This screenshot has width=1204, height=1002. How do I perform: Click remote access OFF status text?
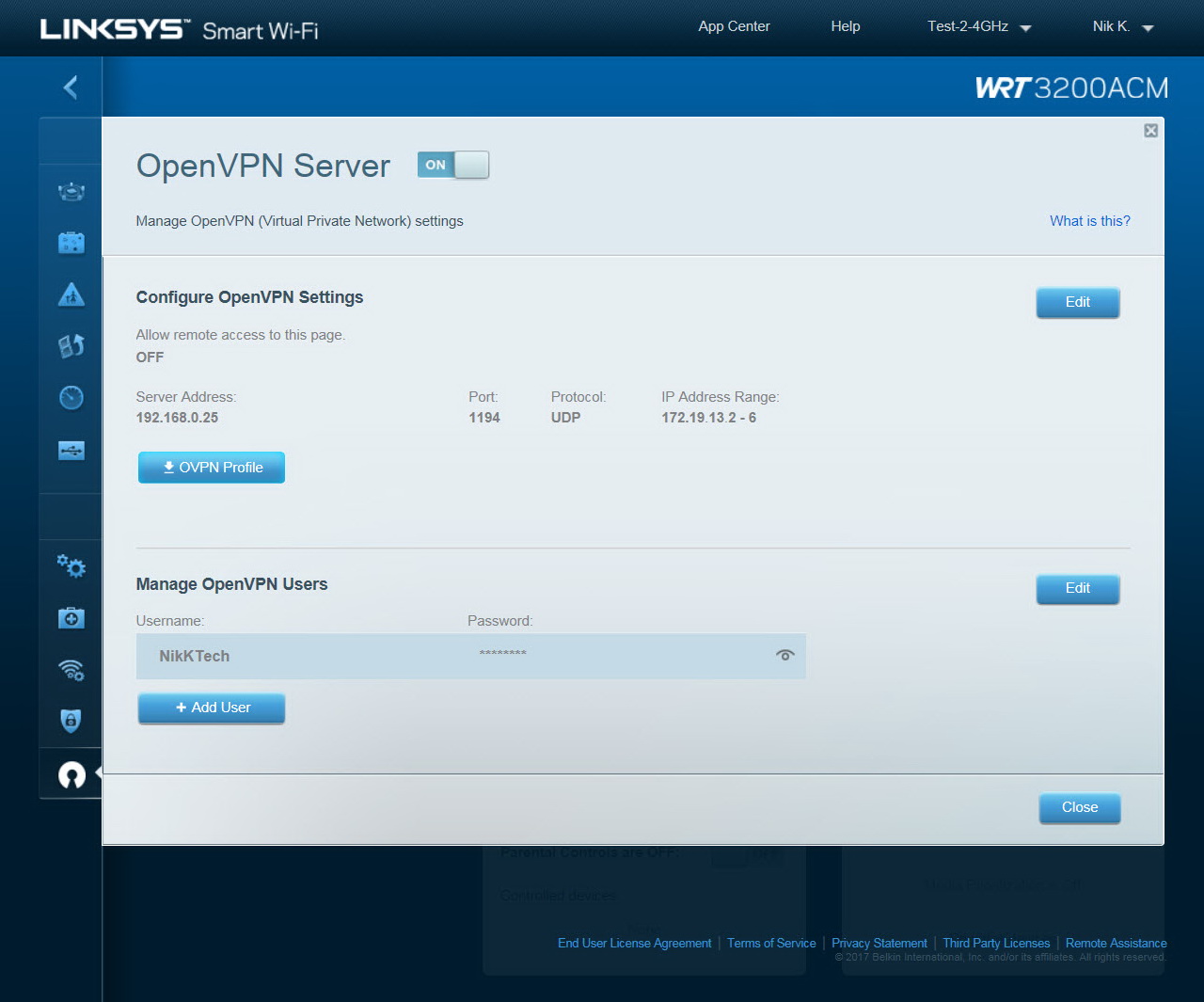pos(150,358)
